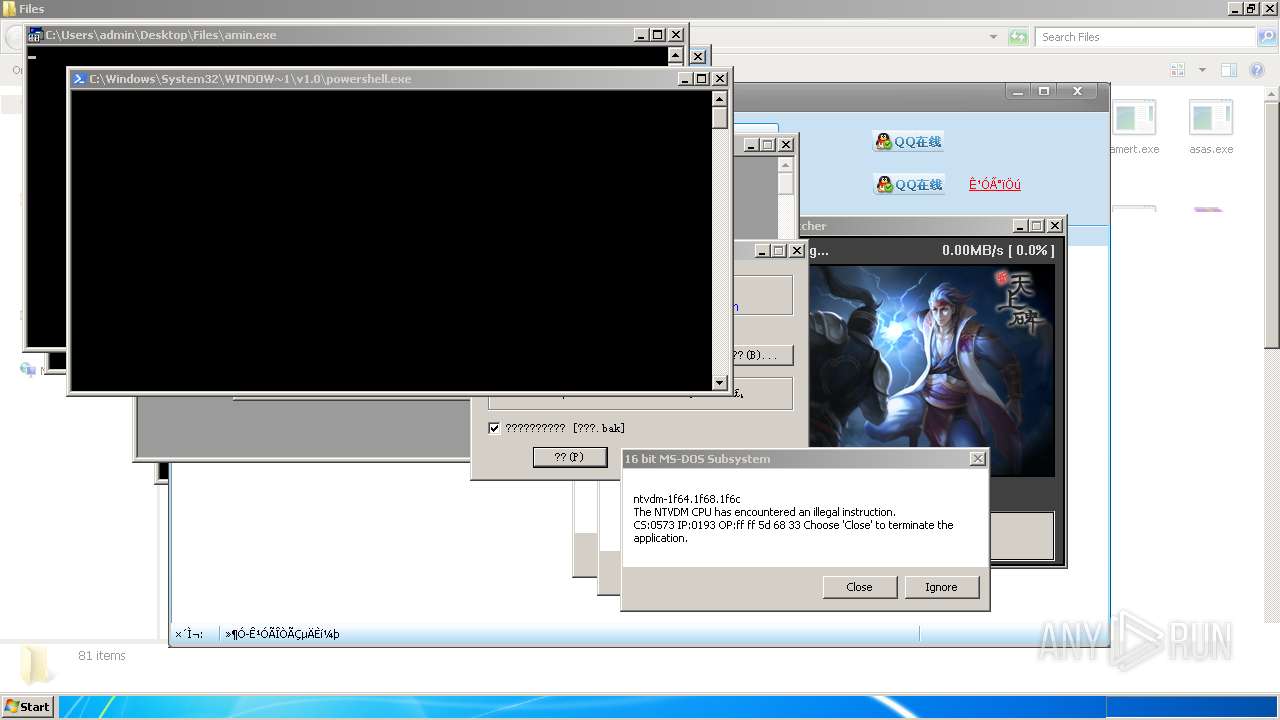Uncheck the [???.bak] checkbox
Viewport: 1280px width, 720px height.
(x=494, y=428)
